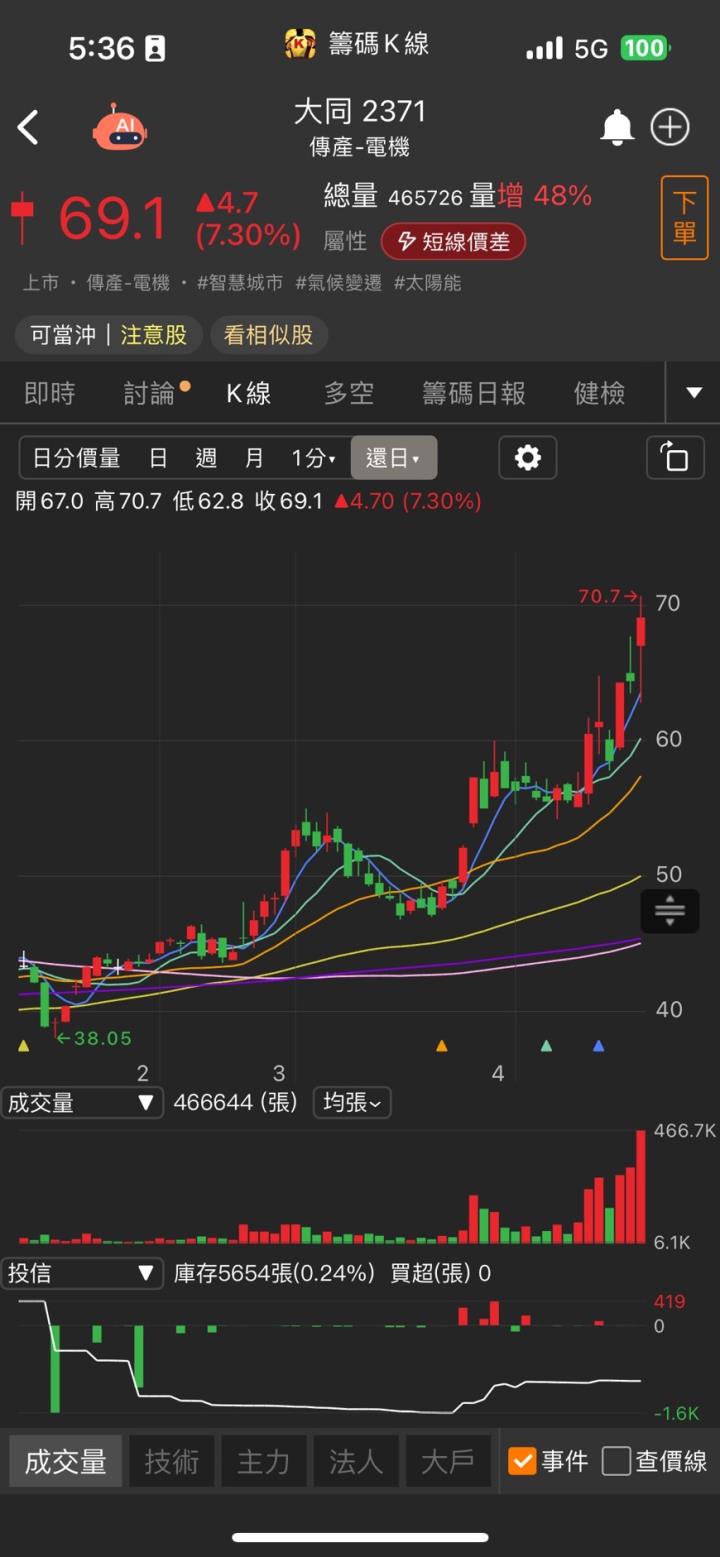The height and width of the screenshot is (1557, 720).
Task: Tap the 傳產-電機 category under stock name
Action: [360, 148]
